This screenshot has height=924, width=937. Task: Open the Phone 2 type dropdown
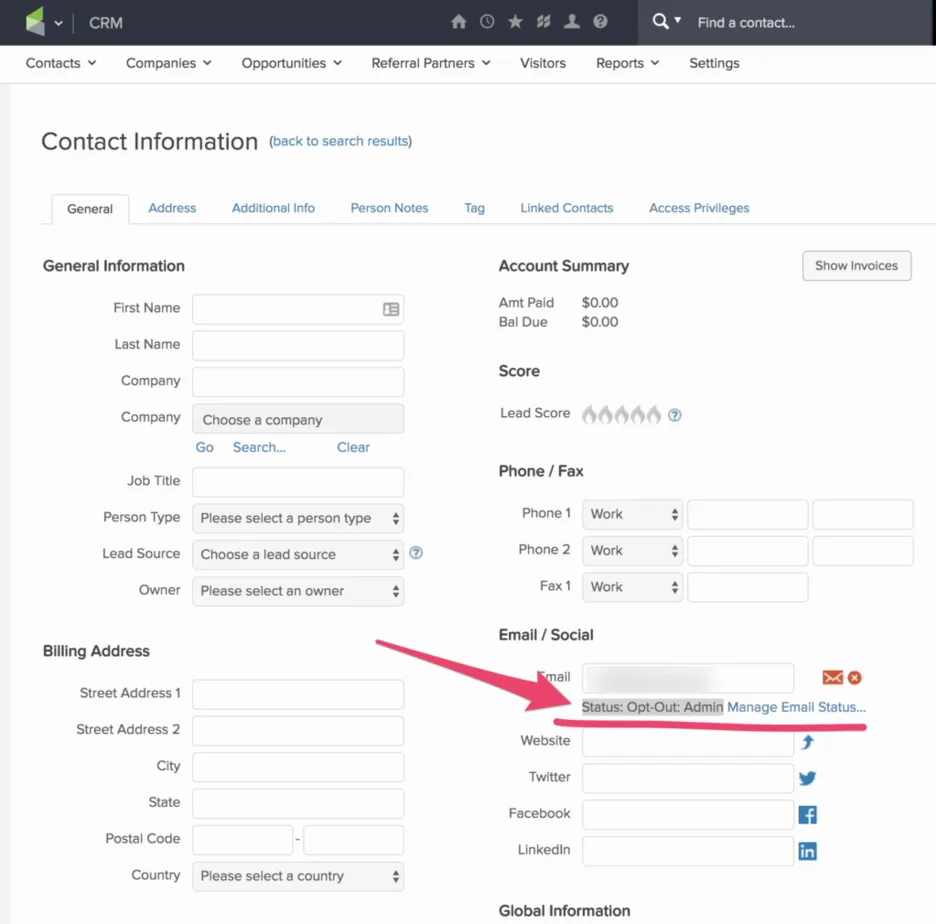click(632, 550)
